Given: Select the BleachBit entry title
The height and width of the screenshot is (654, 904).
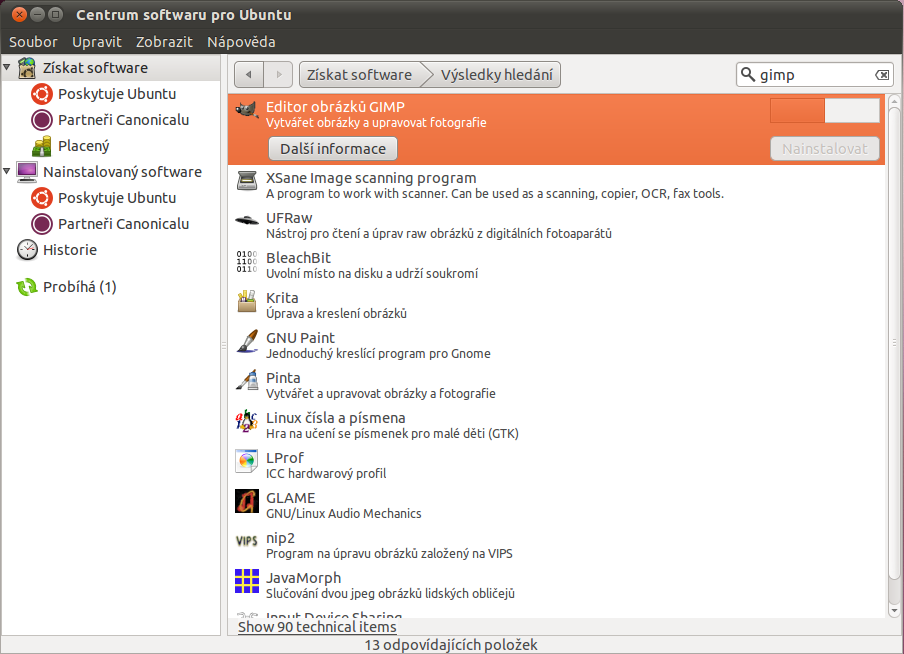Looking at the screenshot, I should tap(298, 258).
